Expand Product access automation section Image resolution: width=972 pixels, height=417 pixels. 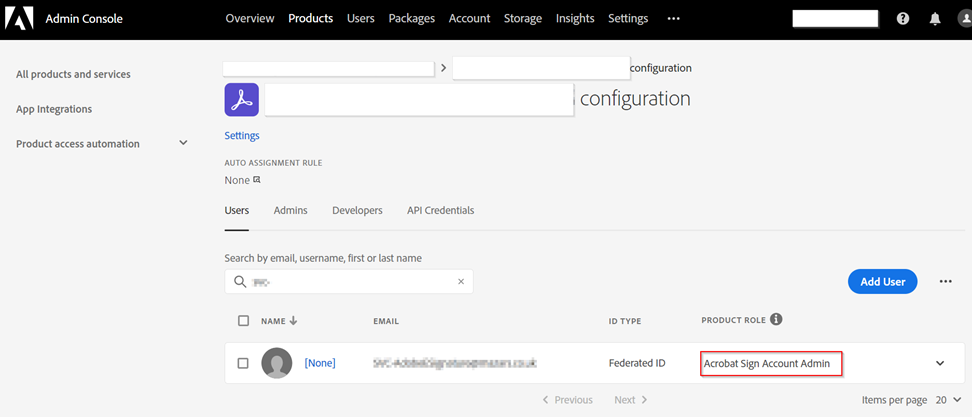point(183,143)
